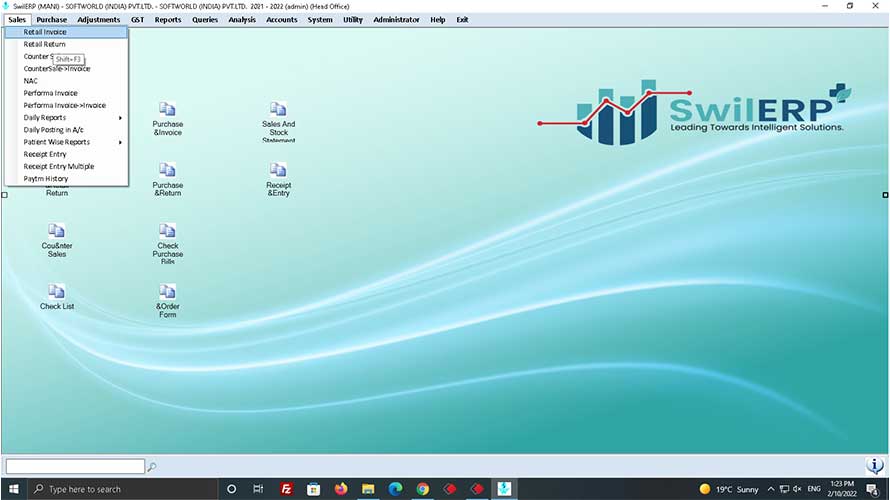
Task: Open Paytm History from Sales menu
Action: (67, 178)
